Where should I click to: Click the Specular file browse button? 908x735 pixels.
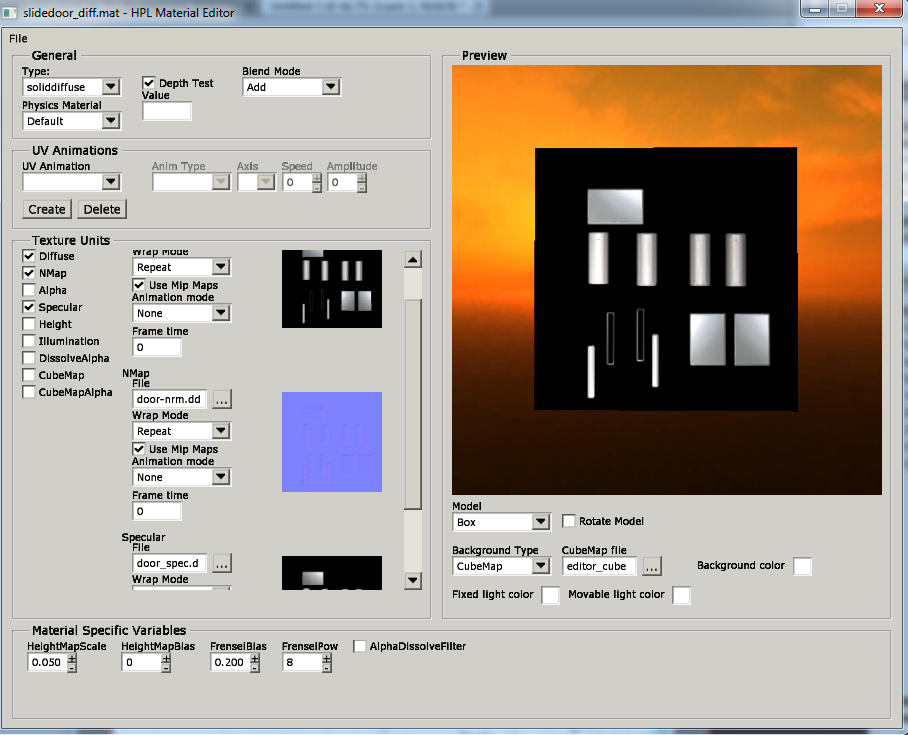222,563
